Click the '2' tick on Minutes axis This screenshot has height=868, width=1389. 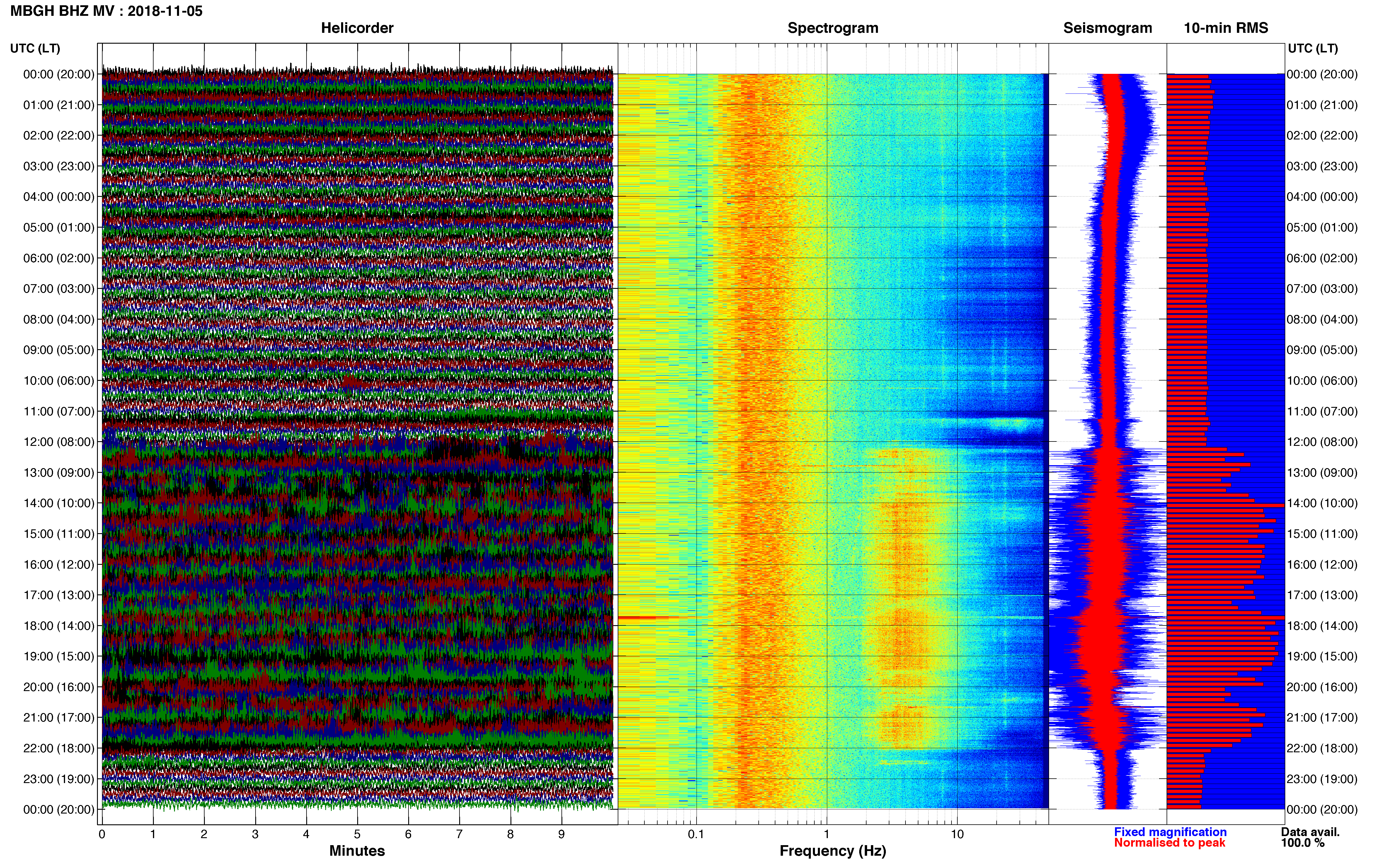point(204,835)
